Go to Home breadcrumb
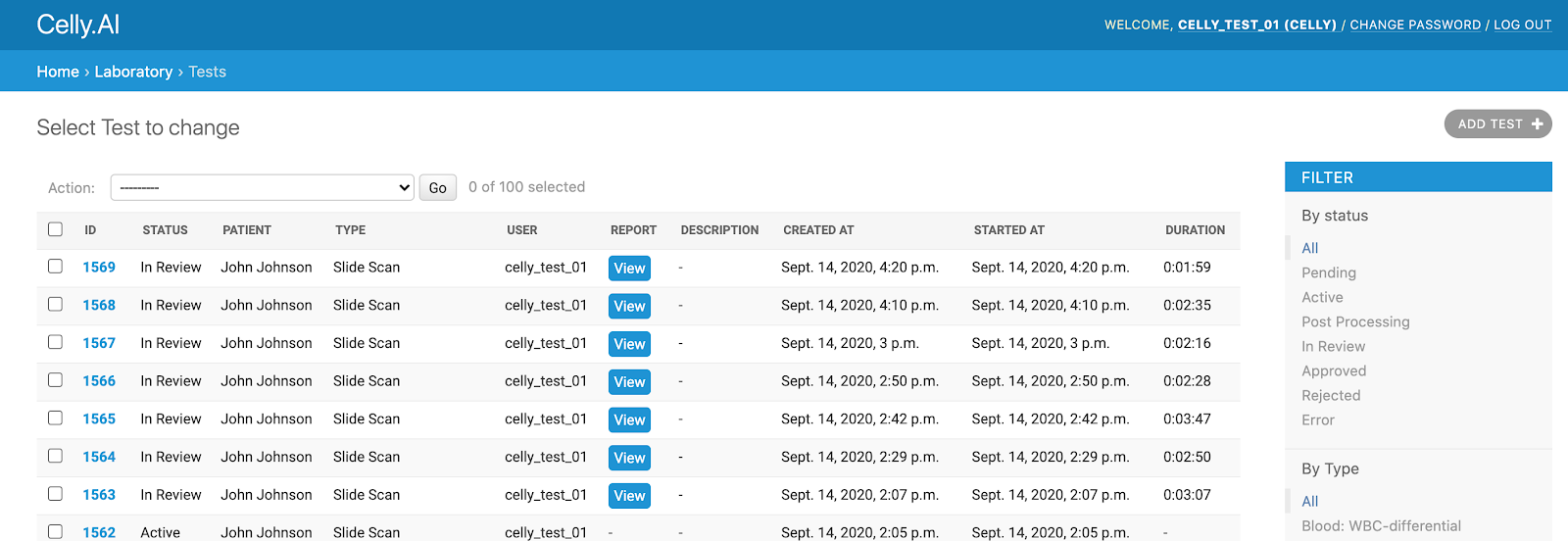Viewport: 1568px width, 541px height. (58, 72)
